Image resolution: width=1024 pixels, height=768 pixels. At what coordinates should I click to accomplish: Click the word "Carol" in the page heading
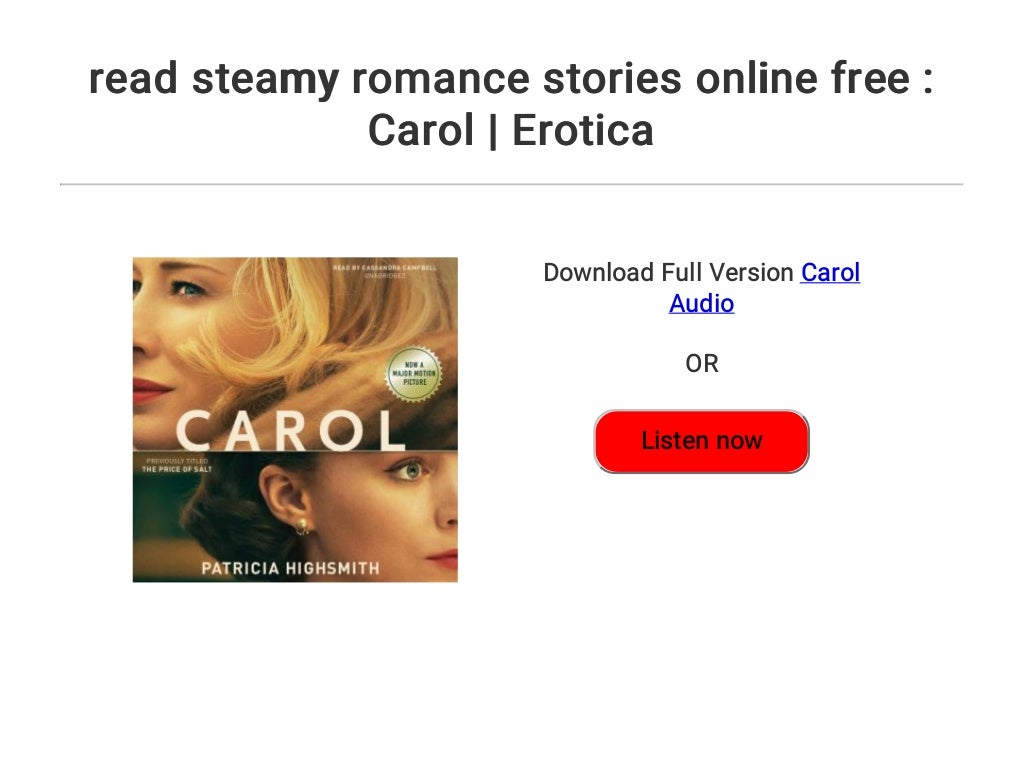(x=421, y=130)
